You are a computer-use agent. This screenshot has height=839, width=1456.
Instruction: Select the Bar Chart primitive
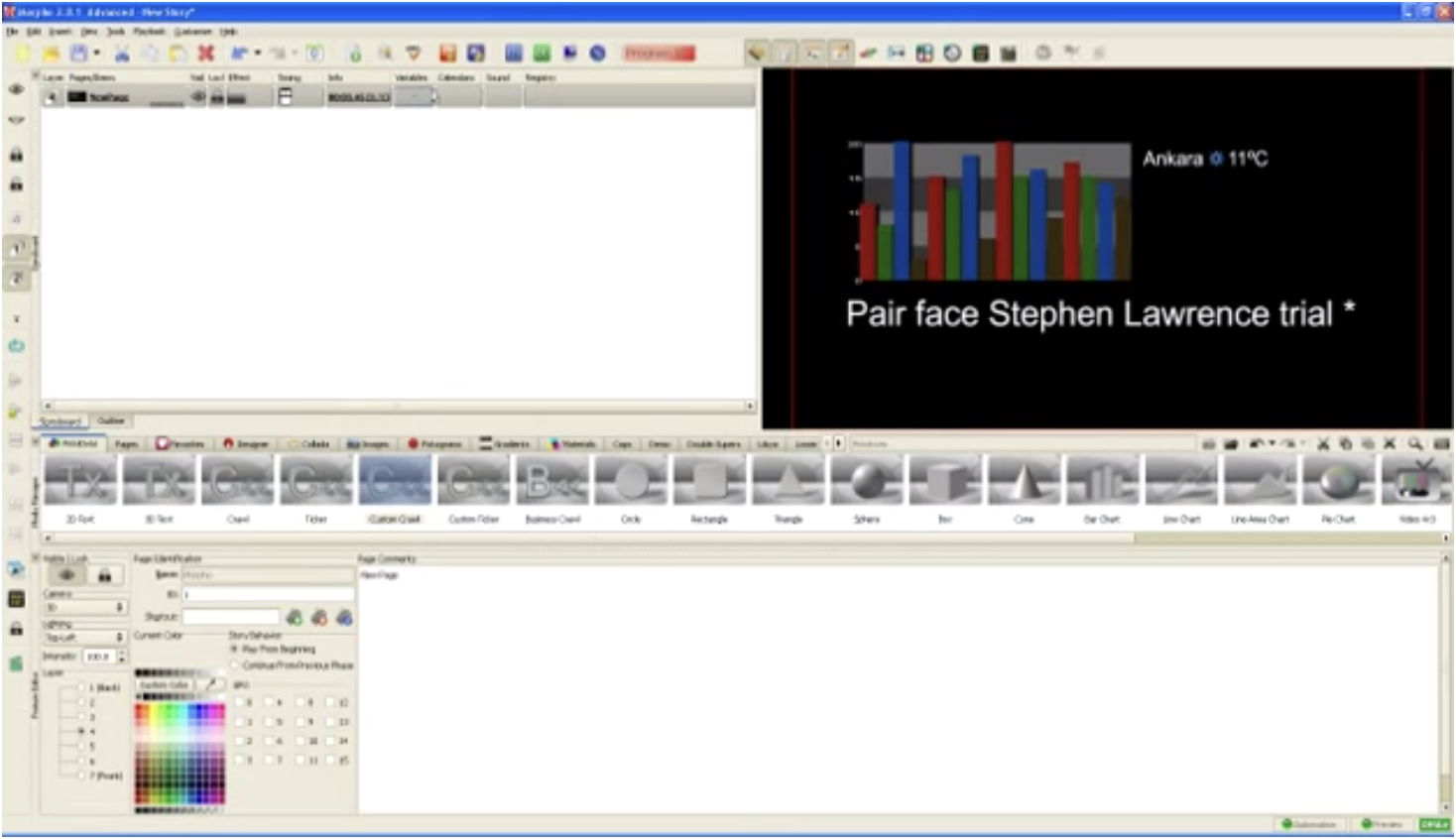[x=1103, y=490]
